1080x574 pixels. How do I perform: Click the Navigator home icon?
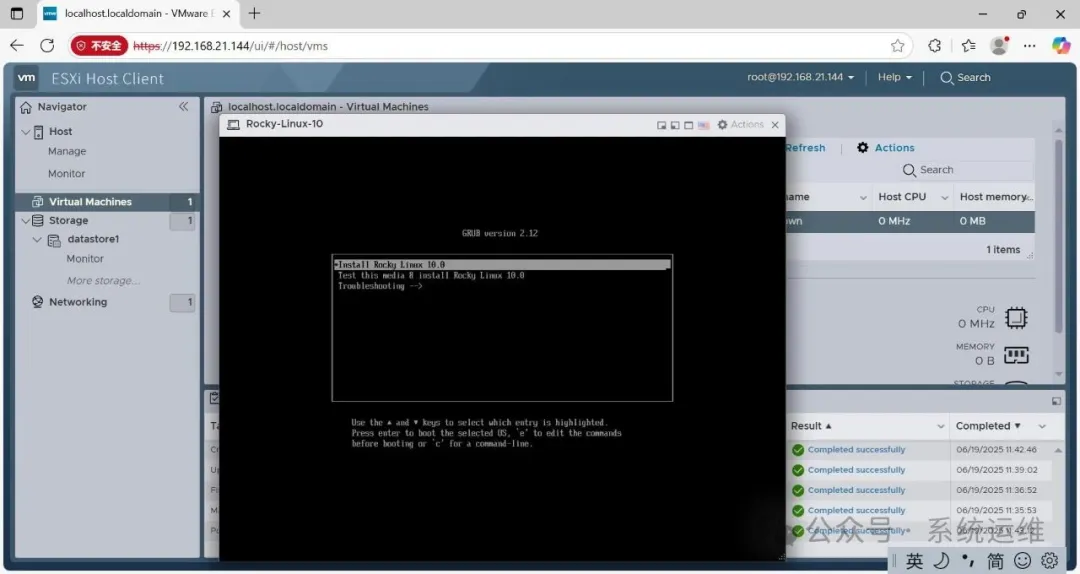click(26, 107)
